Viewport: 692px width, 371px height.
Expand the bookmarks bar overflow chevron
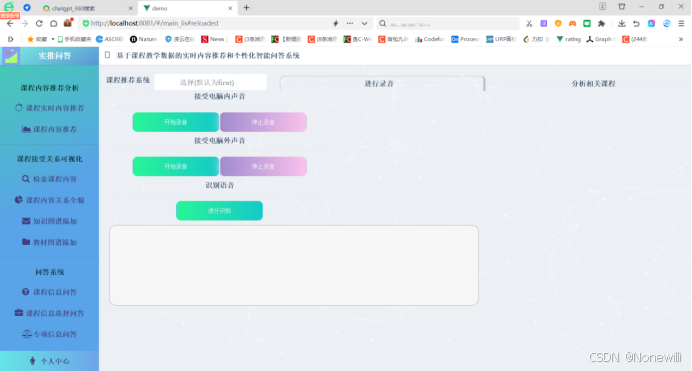click(681, 39)
